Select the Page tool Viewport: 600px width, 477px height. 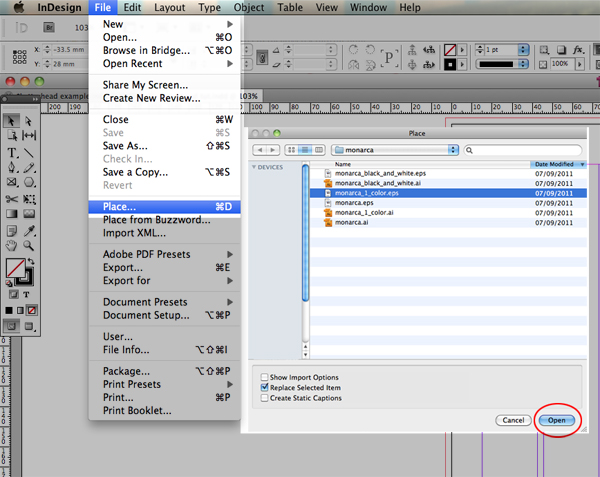coord(11,135)
